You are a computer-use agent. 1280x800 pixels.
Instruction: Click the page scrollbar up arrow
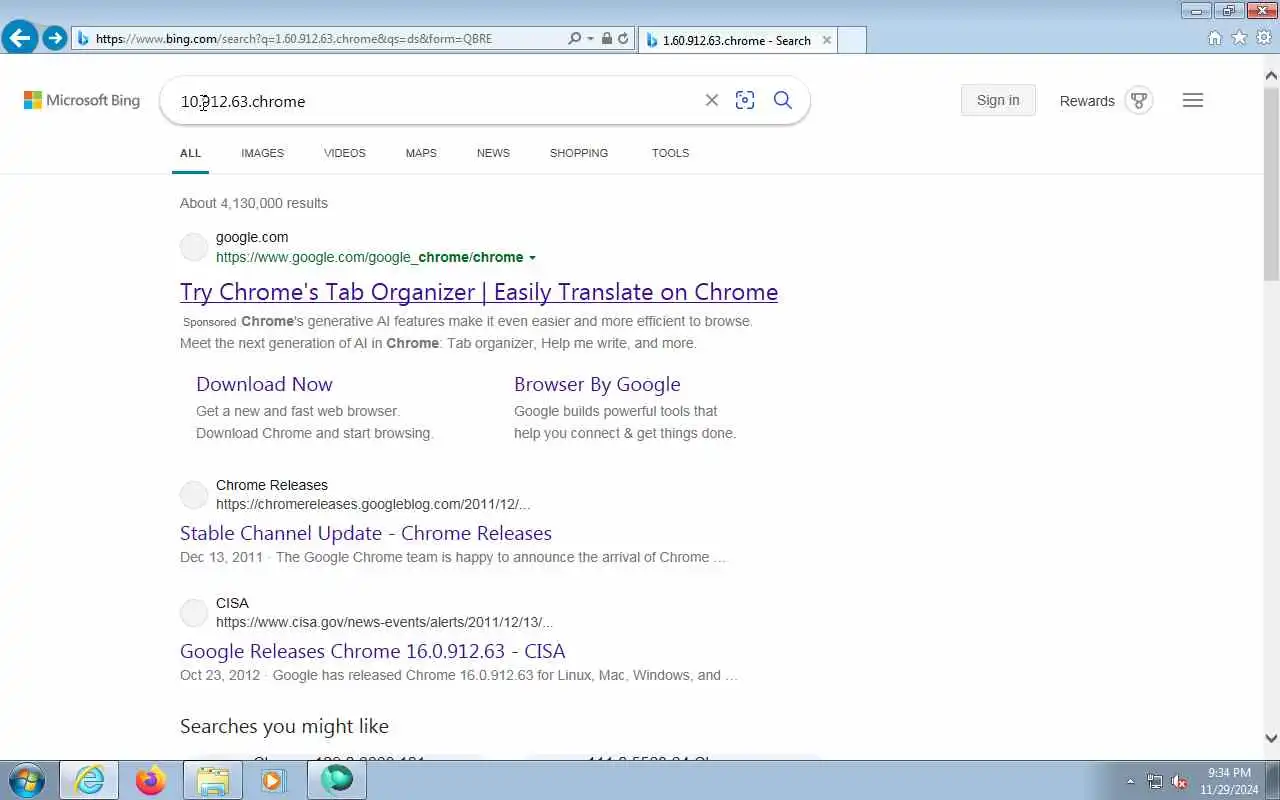coord(1271,75)
